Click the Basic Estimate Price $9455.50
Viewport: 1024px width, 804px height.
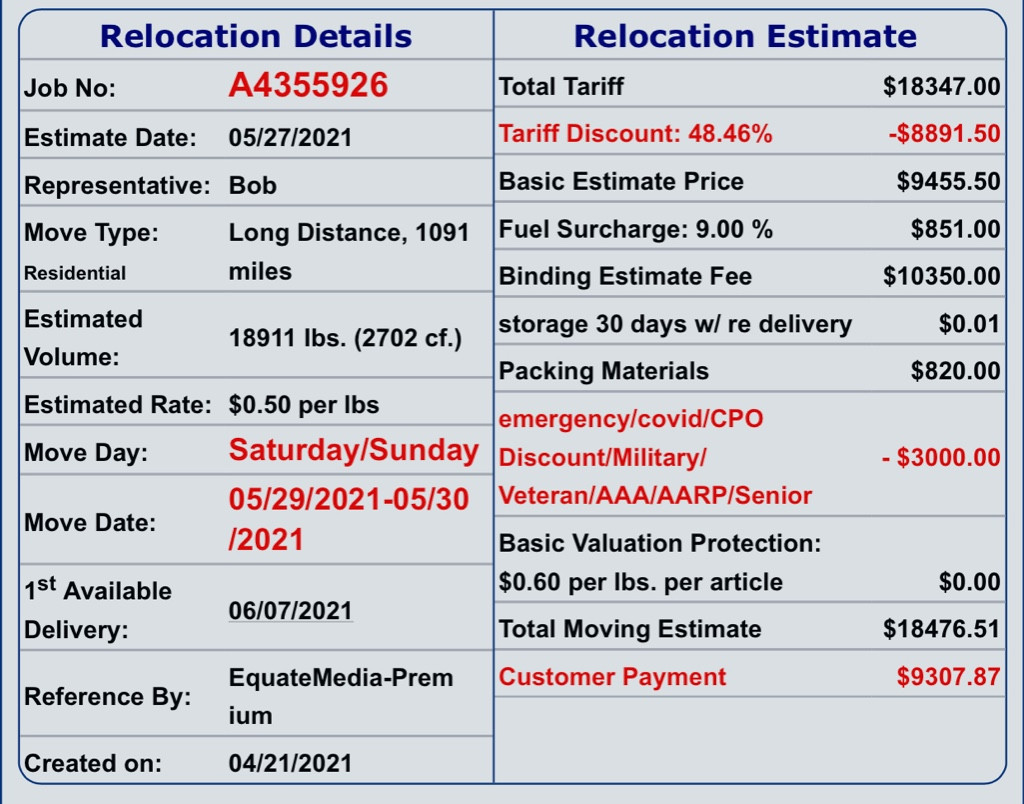coord(948,182)
